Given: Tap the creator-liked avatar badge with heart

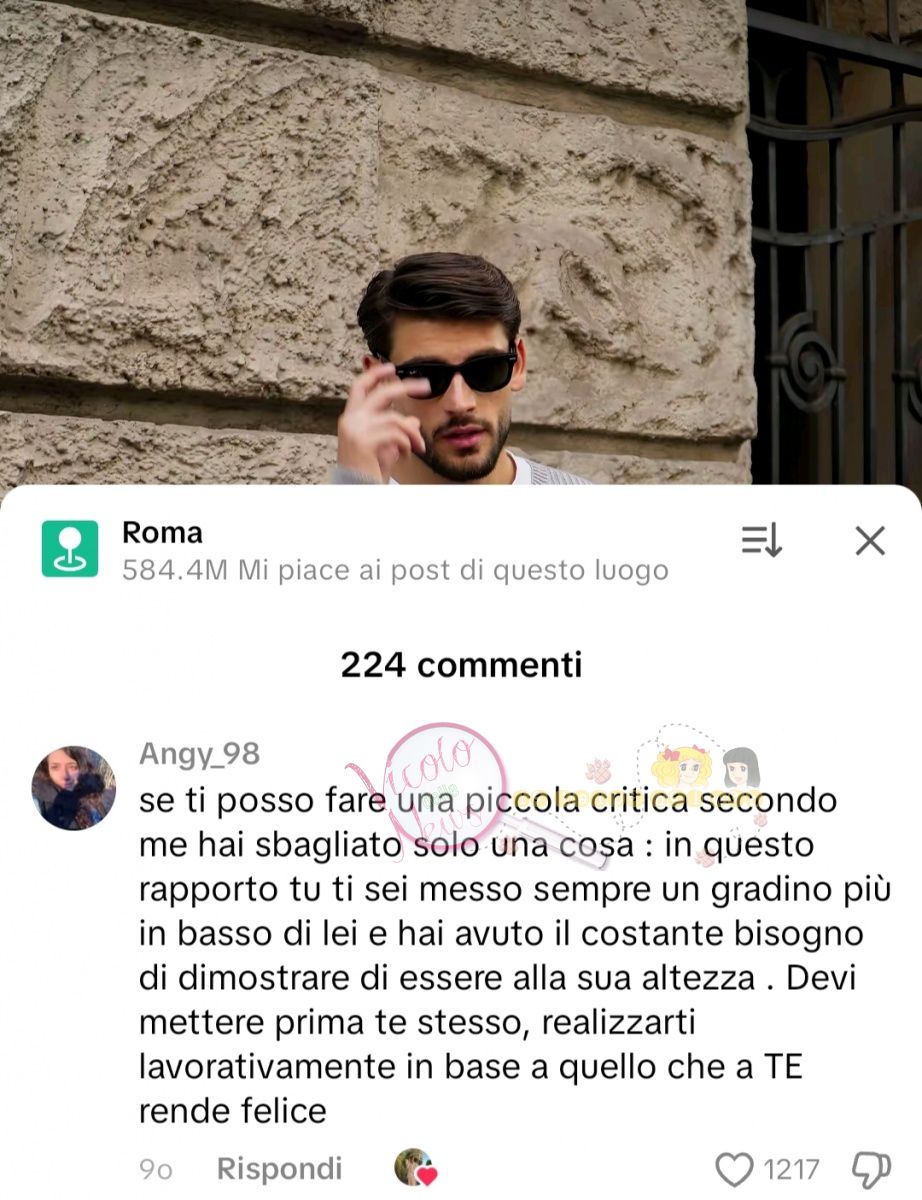Looking at the screenshot, I should 415,1168.
